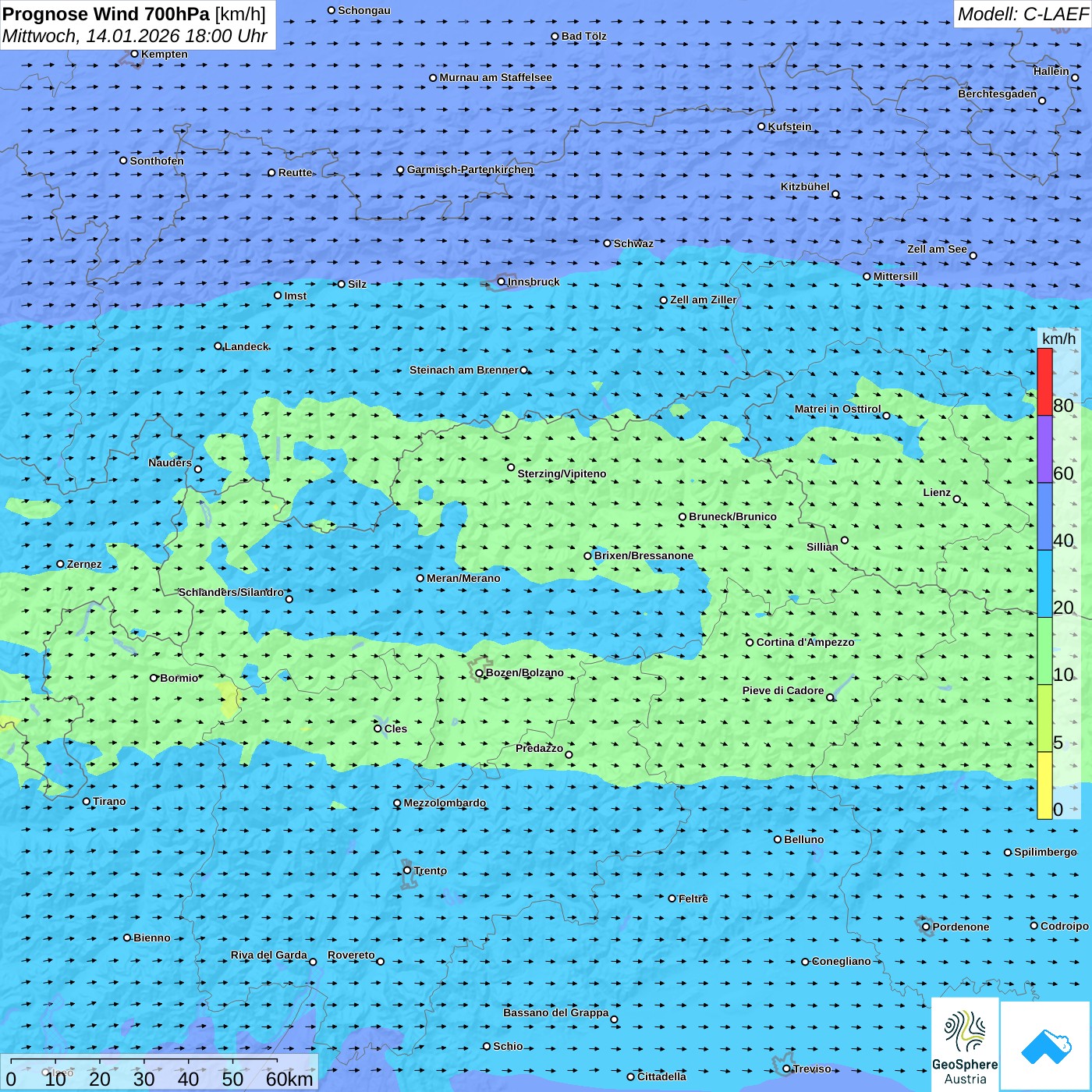This screenshot has width=1092, height=1092.
Task: Click the 'Mezzolombardo' label
Action: pos(445,803)
